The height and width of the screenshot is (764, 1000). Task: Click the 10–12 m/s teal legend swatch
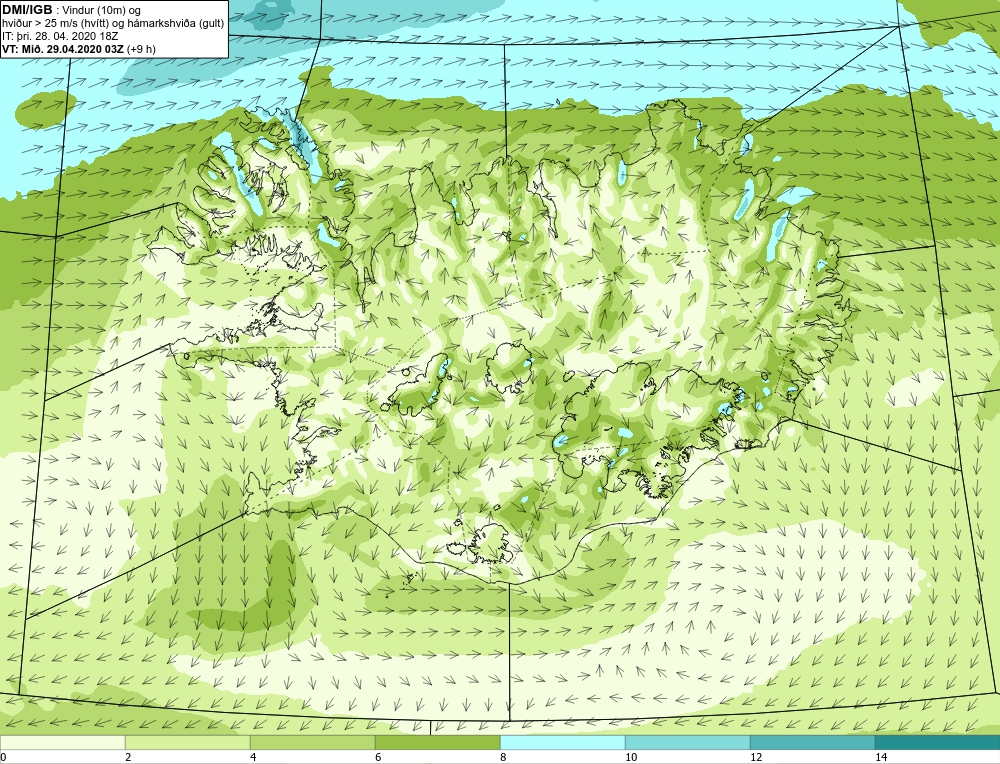tap(688, 743)
